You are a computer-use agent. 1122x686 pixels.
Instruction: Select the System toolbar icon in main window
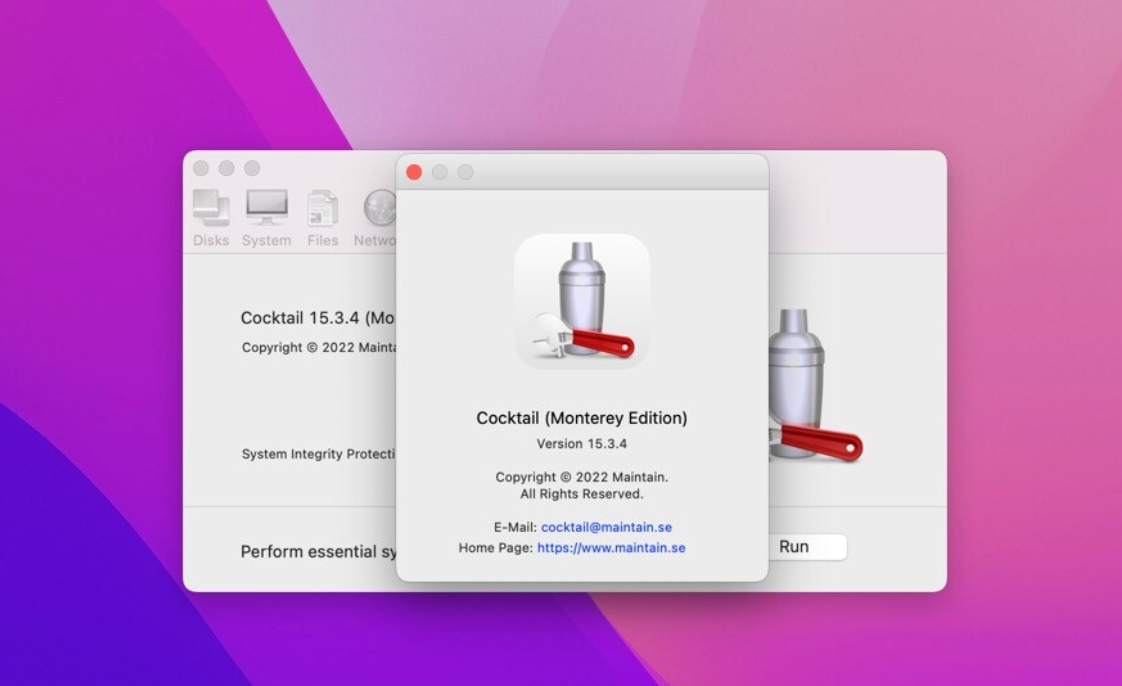click(x=267, y=218)
